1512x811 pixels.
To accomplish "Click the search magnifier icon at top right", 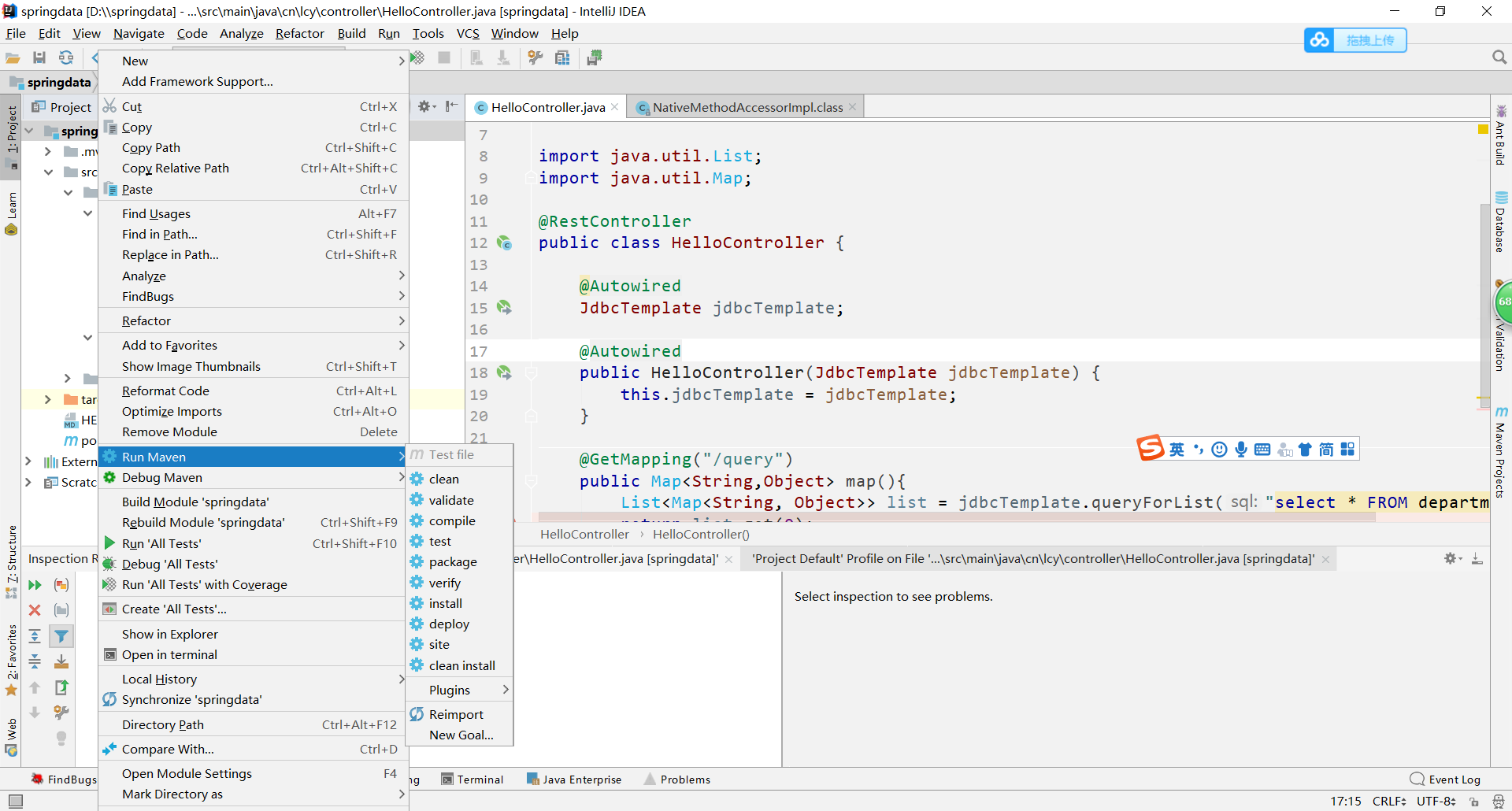I will pos(1499,57).
